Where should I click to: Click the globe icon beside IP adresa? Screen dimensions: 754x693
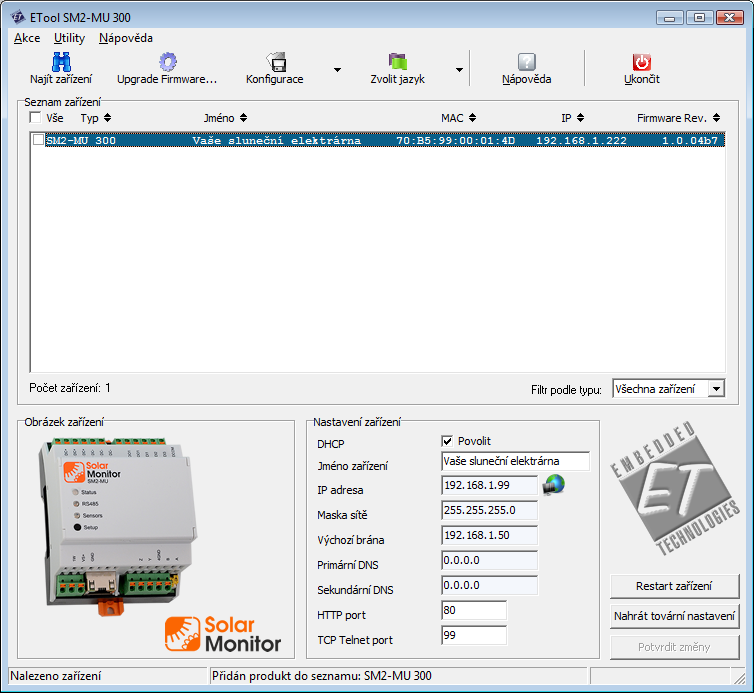[x=554, y=486]
